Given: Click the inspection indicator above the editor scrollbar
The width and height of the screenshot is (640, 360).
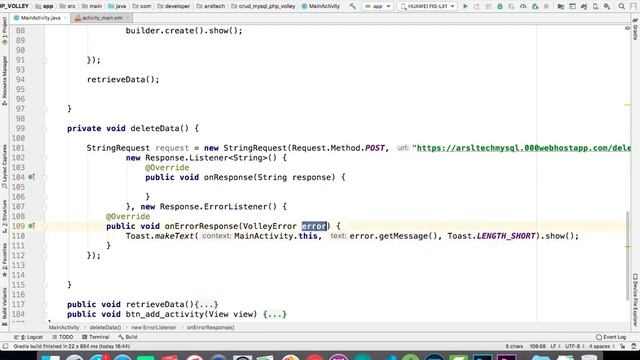Looking at the screenshot, I should (x=627, y=28).
